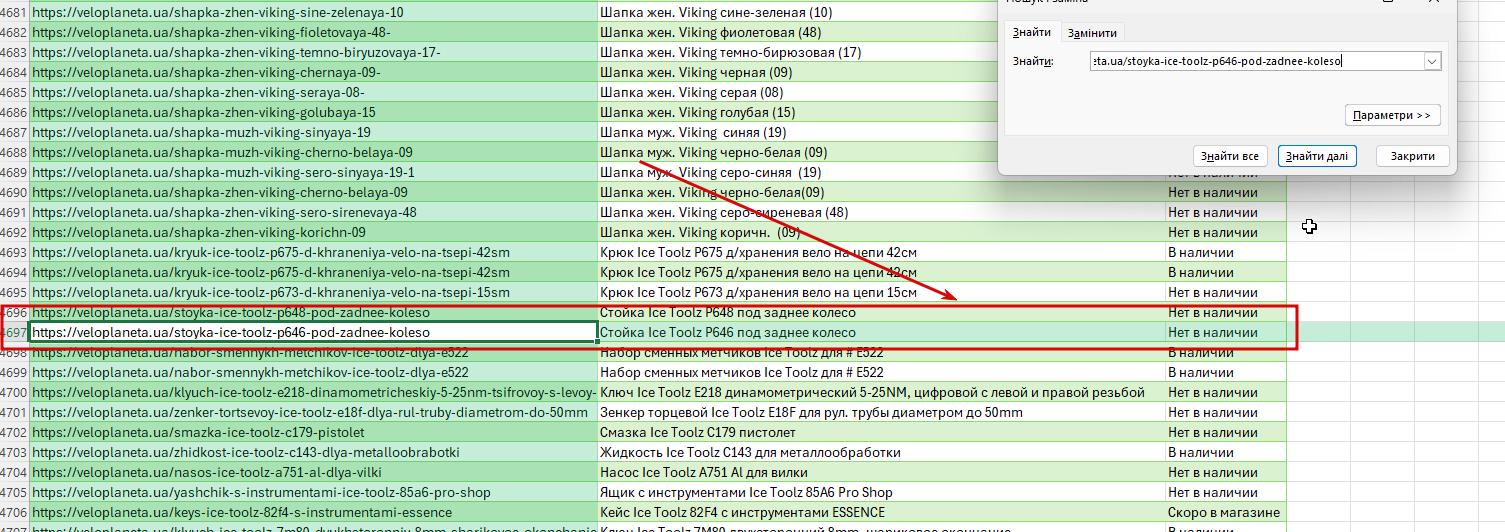This screenshot has width=1505, height=532.
Task: Click into the Знайти search text field
Action: 1257,61
